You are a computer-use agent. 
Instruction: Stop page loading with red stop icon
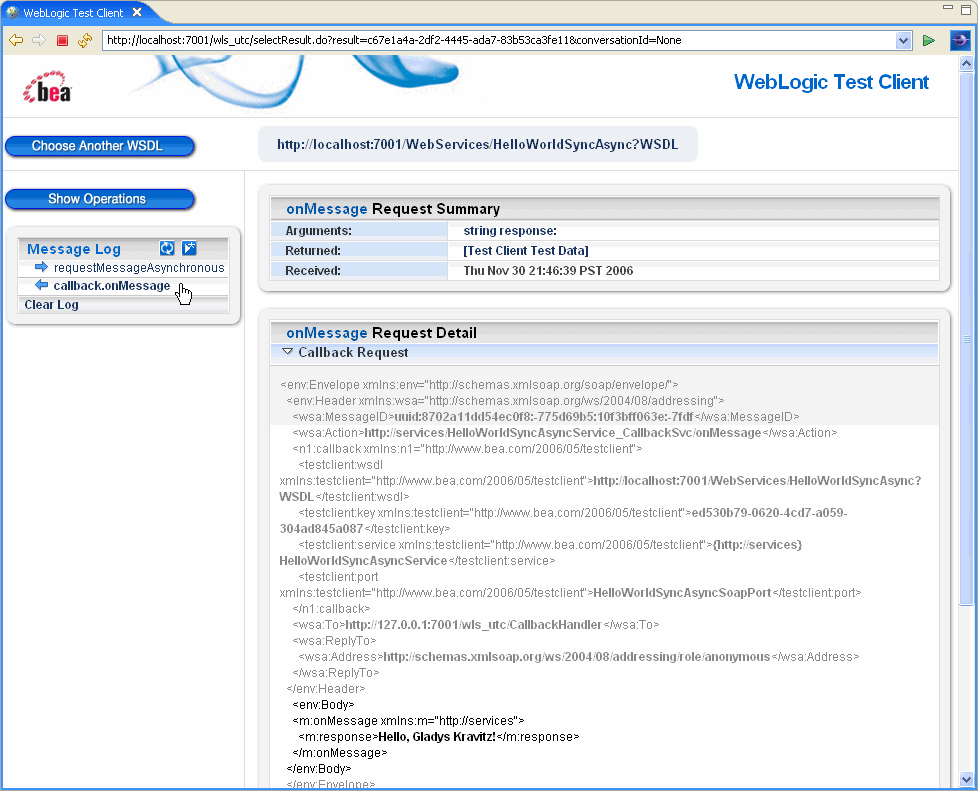click(x=62, y=41)
